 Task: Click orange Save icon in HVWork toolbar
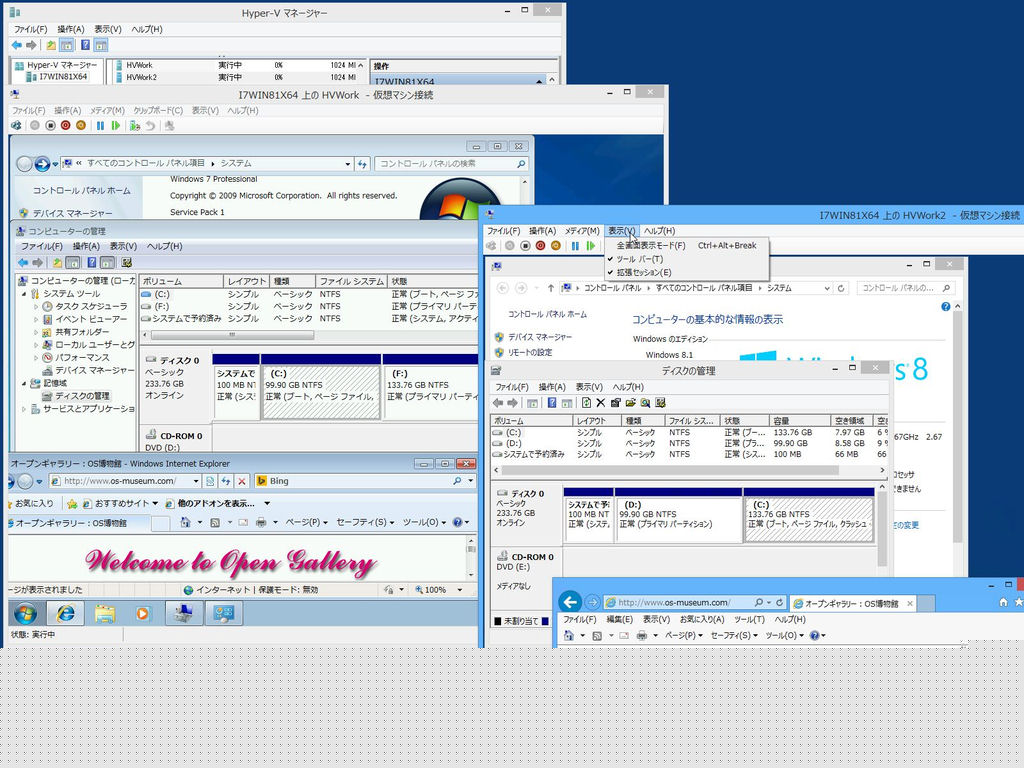[x=81, y=125]
